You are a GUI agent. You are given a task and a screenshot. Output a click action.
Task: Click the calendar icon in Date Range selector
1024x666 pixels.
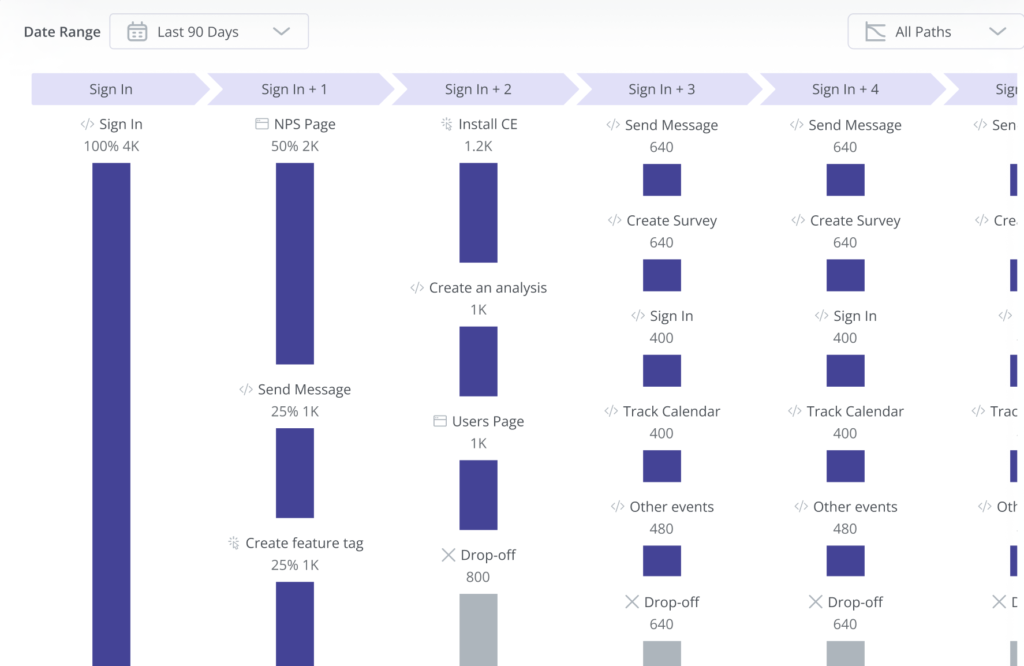click(136, 31)
